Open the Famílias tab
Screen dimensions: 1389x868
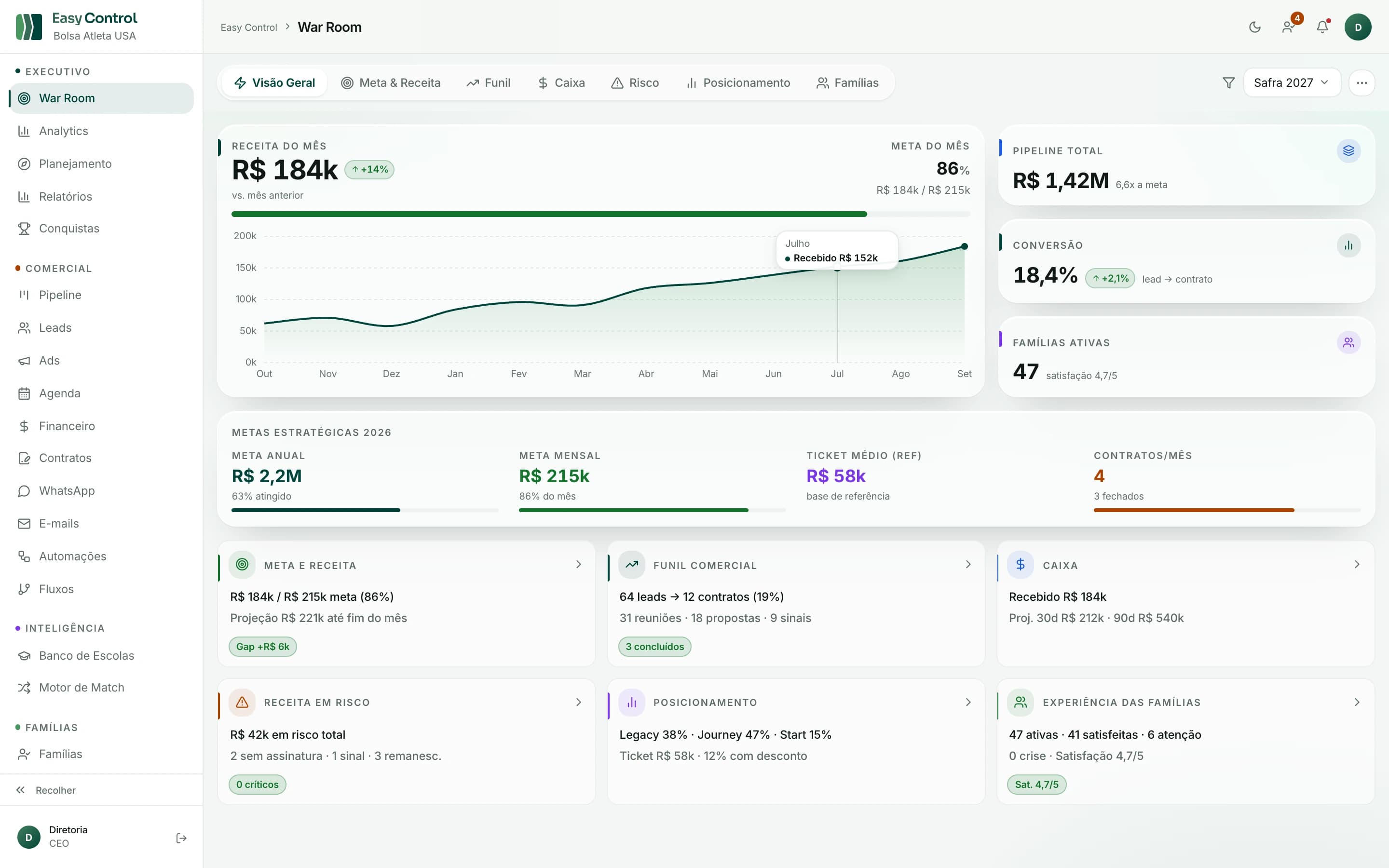[x=847, y=82]
